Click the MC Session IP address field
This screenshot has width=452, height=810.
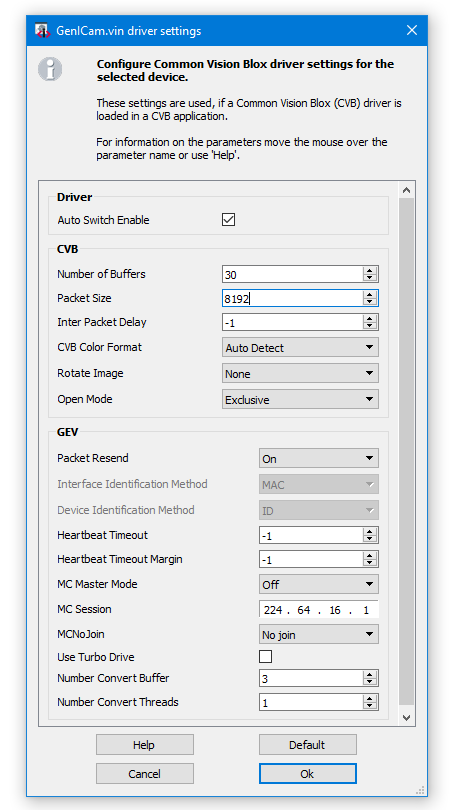click(319, 610)
